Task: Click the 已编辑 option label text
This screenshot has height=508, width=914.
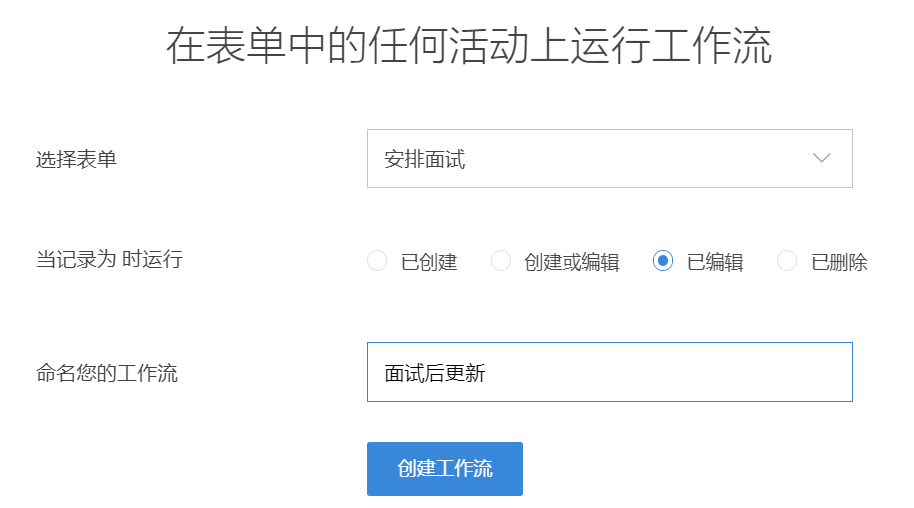Action: coord(715,262)
